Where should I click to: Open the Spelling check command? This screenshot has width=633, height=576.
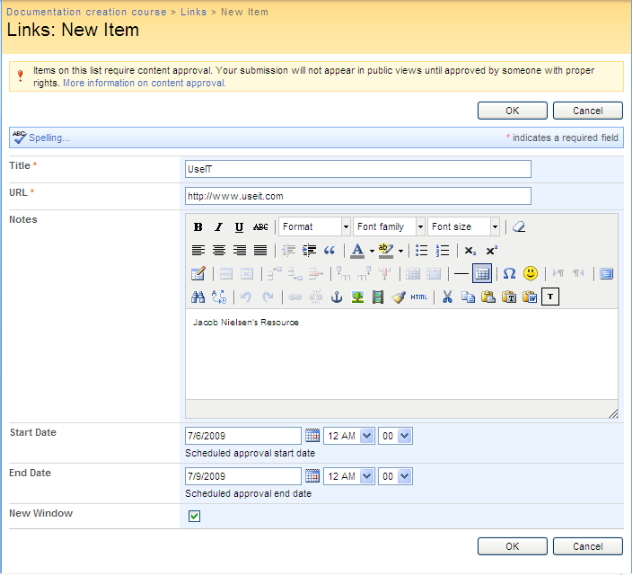[x=41, y=138]
